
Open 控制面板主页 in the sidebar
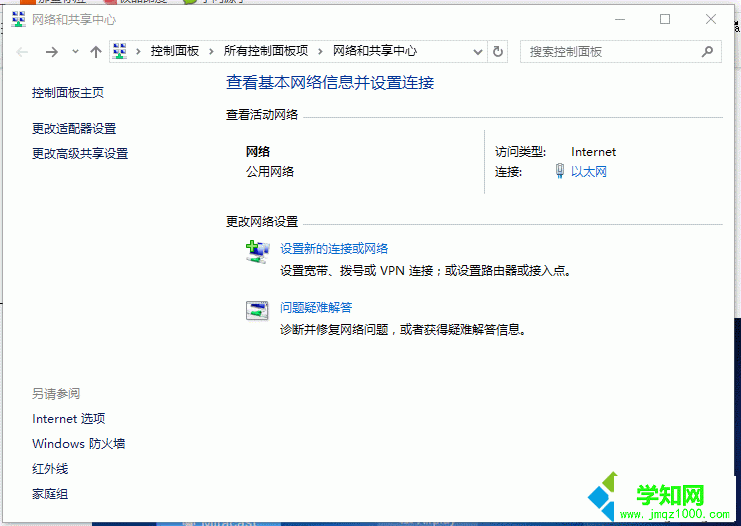tap(68, 93)
